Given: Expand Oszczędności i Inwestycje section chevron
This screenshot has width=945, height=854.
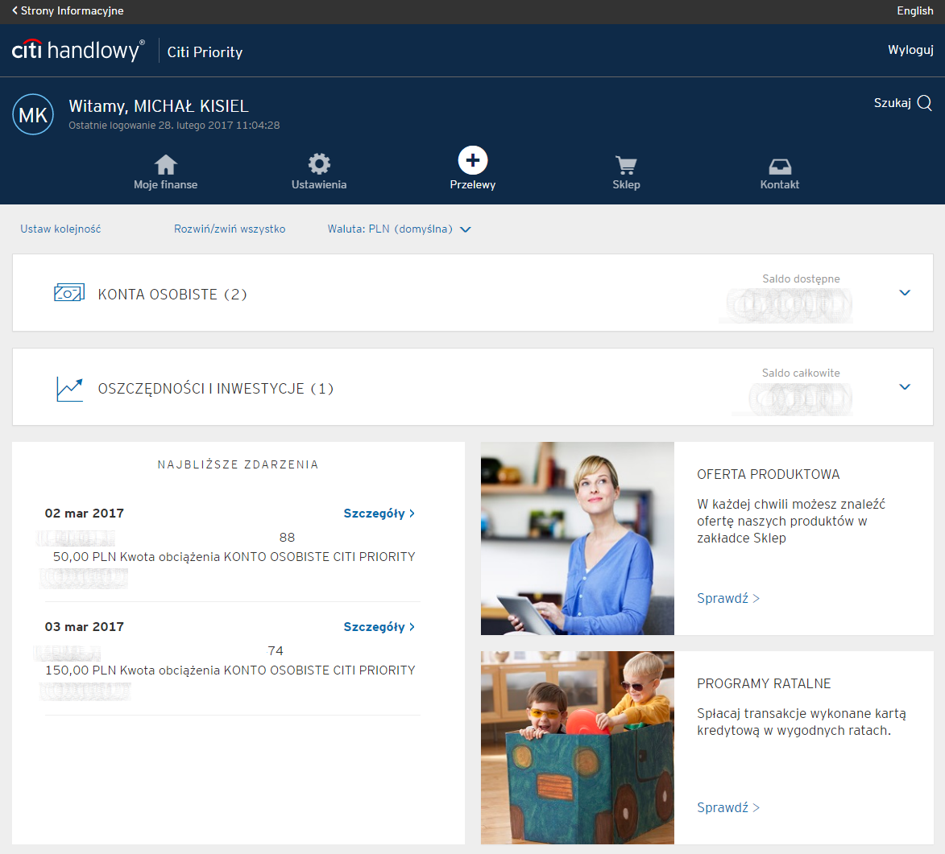Looking at the screenshot, I should pyautogui.click(x=905, y=387).
